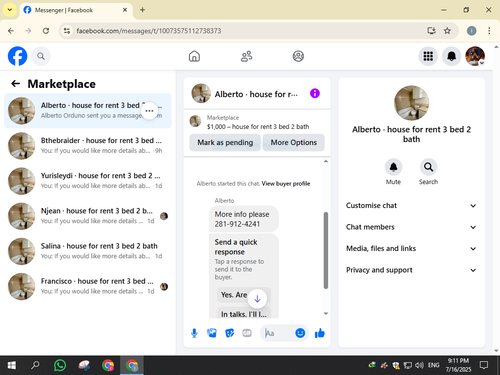Open the Windows notification center
The image size is (500, 375).
[484, 365]
